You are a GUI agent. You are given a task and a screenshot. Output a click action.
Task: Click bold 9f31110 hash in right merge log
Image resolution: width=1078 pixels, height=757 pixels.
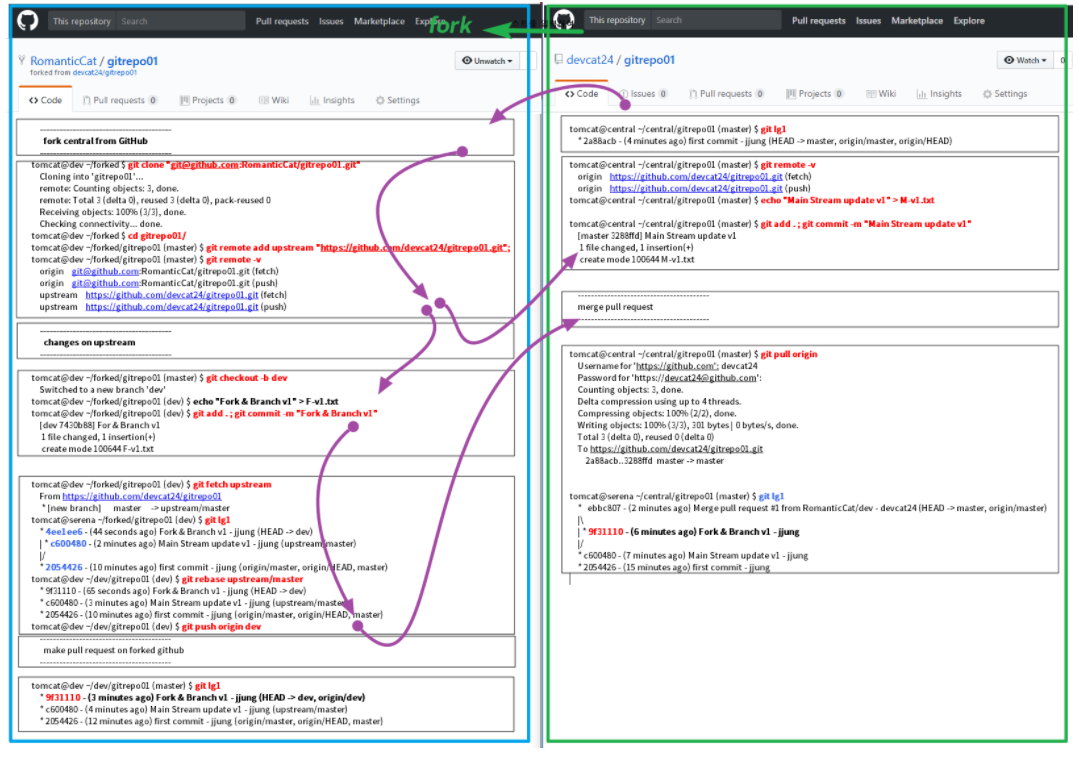pyautogui.click(x=606, y=531)
